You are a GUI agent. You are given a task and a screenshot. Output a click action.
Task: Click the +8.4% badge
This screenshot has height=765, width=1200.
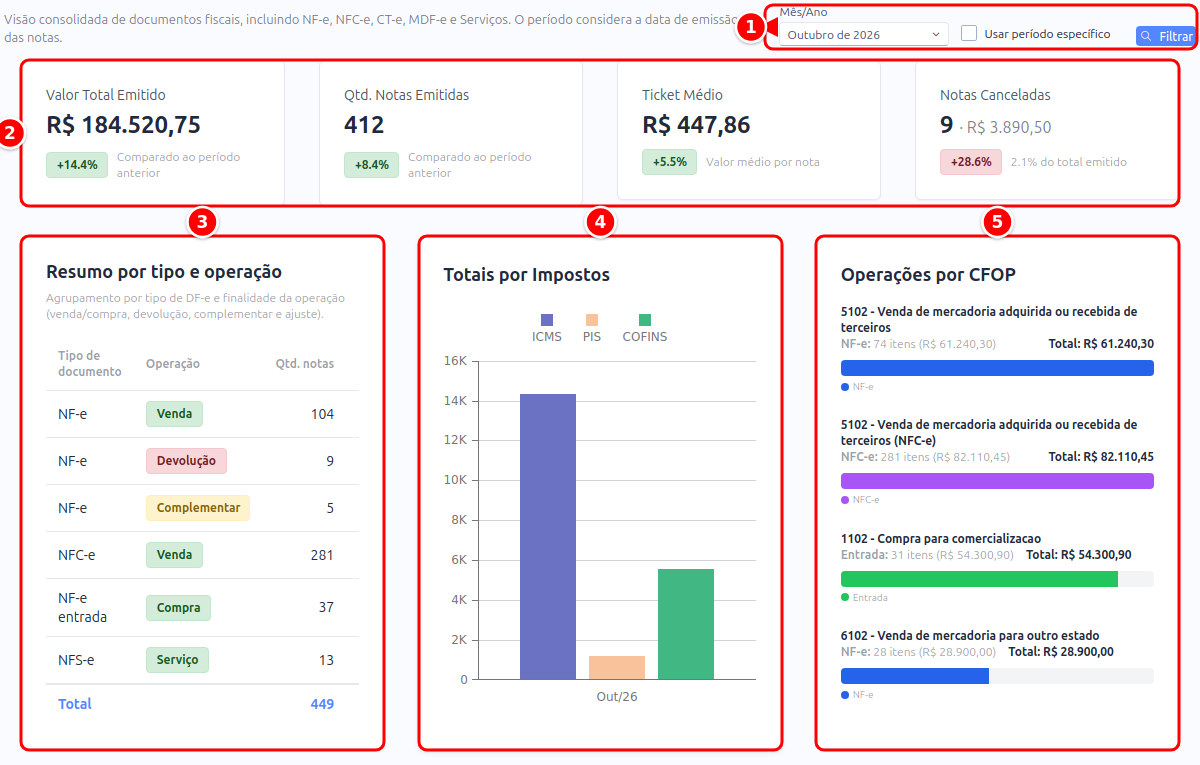pos(371,165)
